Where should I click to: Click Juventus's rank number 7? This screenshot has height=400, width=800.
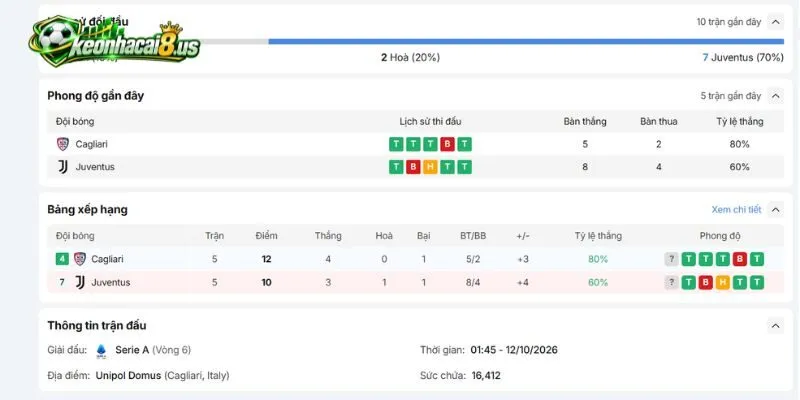[62, 282]
